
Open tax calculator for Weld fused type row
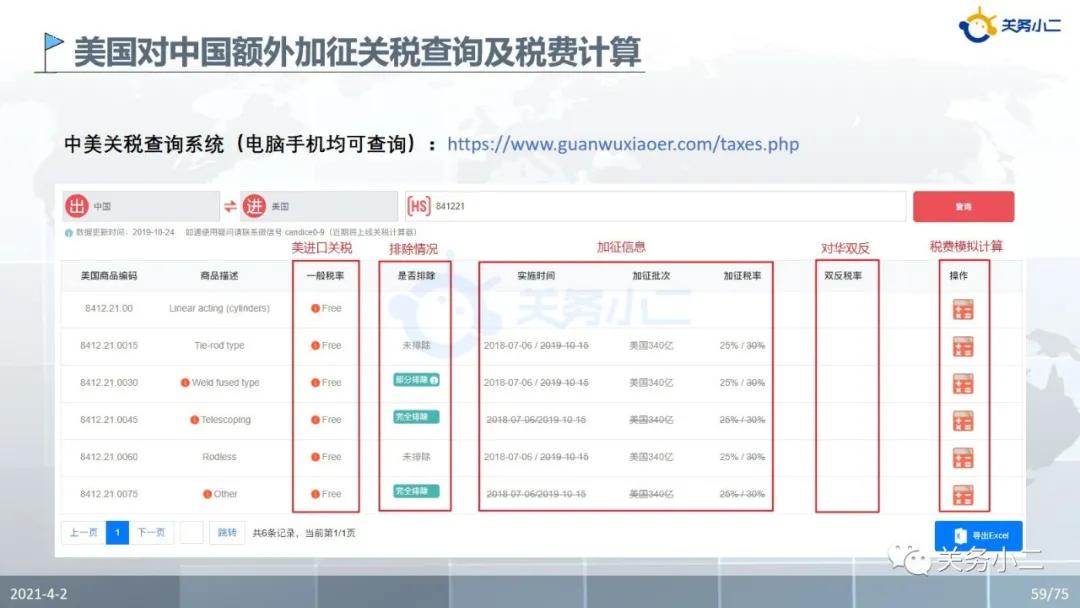pyautogui.click(x=962, y=383)
